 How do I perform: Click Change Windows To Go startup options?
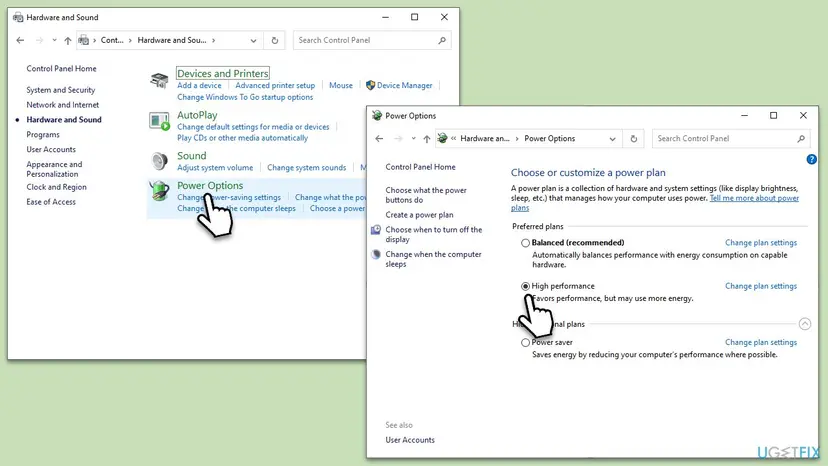coord(245,97)
